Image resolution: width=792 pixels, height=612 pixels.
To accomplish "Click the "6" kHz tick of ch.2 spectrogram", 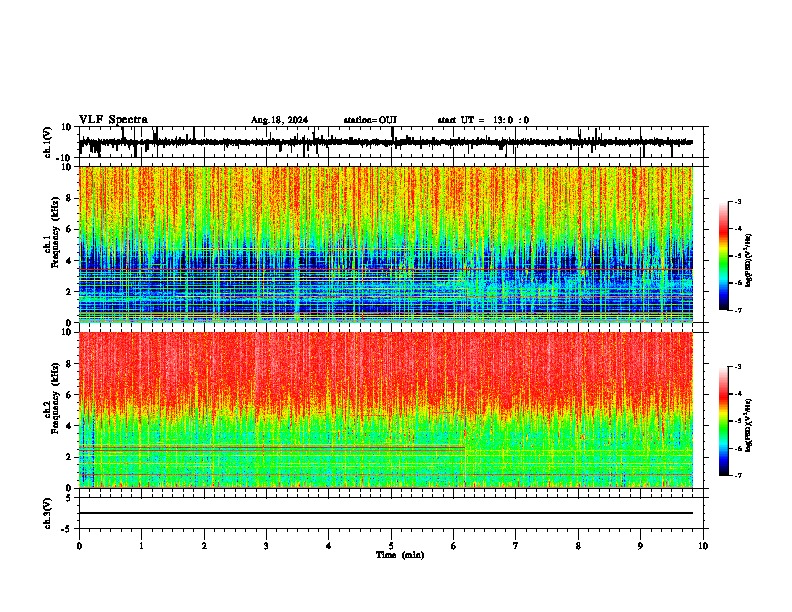I will point(69,395).
